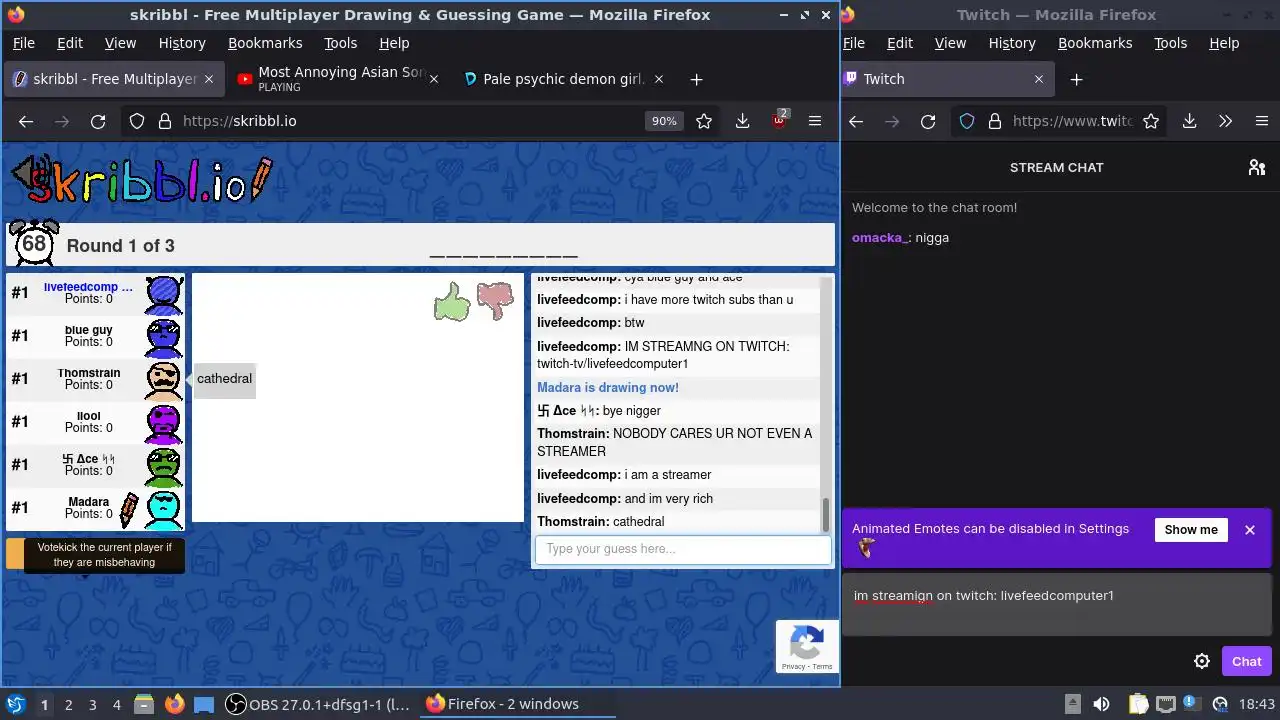Open History menu in skribbl window

(182, 43)
